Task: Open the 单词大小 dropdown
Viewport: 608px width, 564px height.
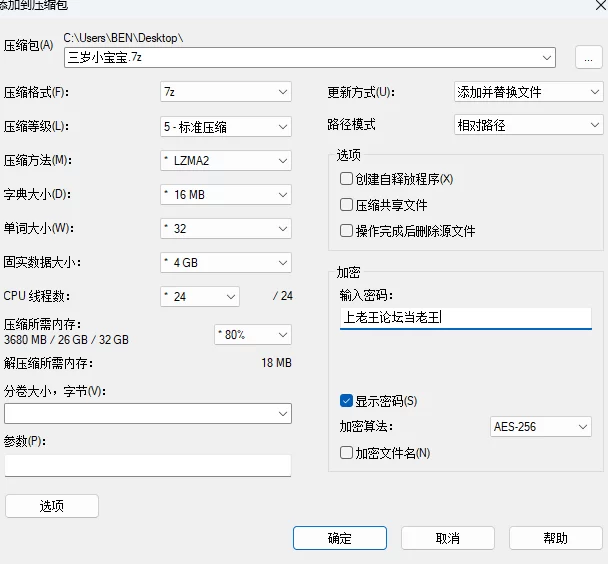Action: pos(226,228)
